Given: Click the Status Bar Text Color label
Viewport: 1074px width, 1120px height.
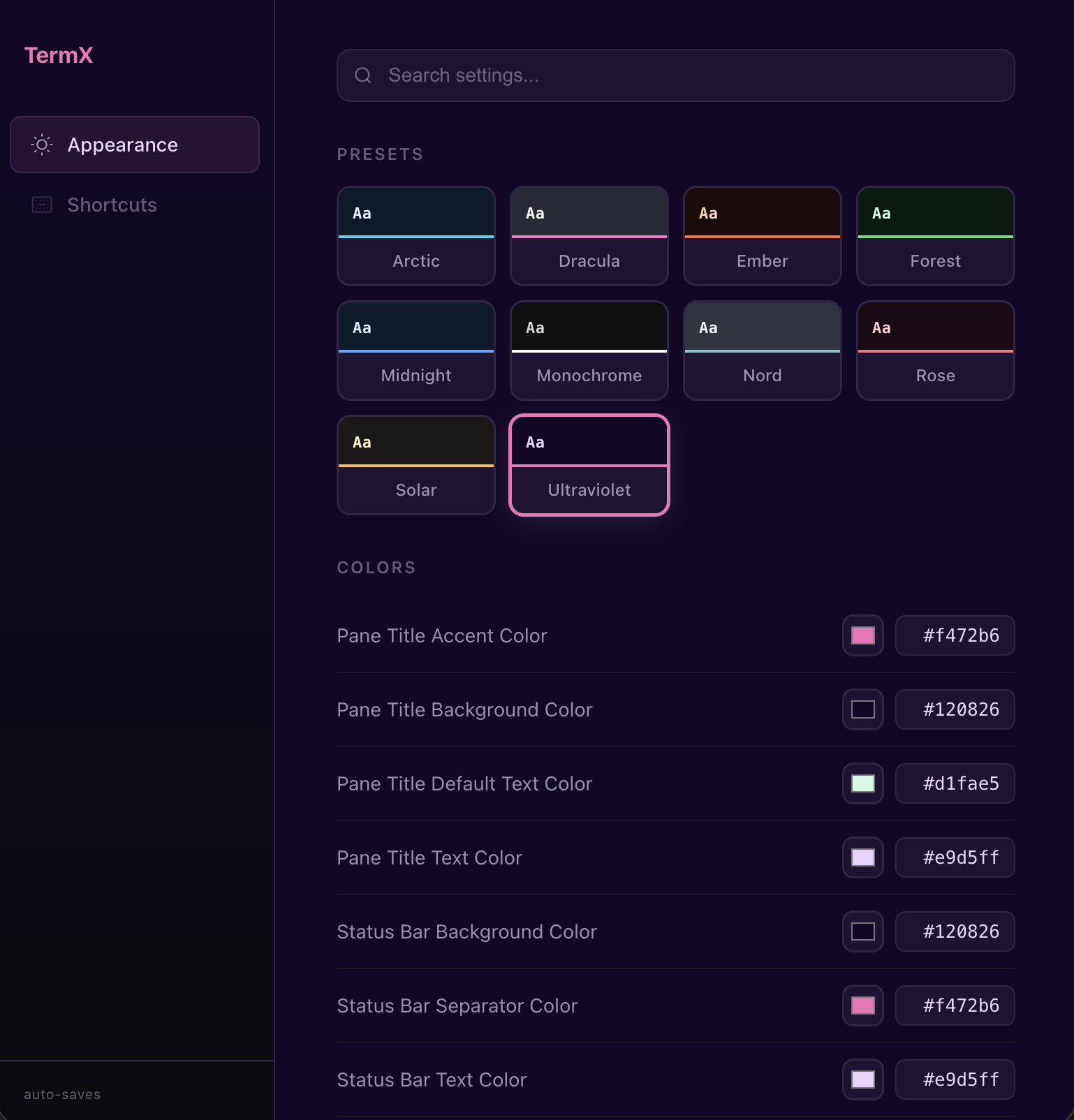Looking at the screenshot, I should pyautogui.click(x=432, y=1080).
